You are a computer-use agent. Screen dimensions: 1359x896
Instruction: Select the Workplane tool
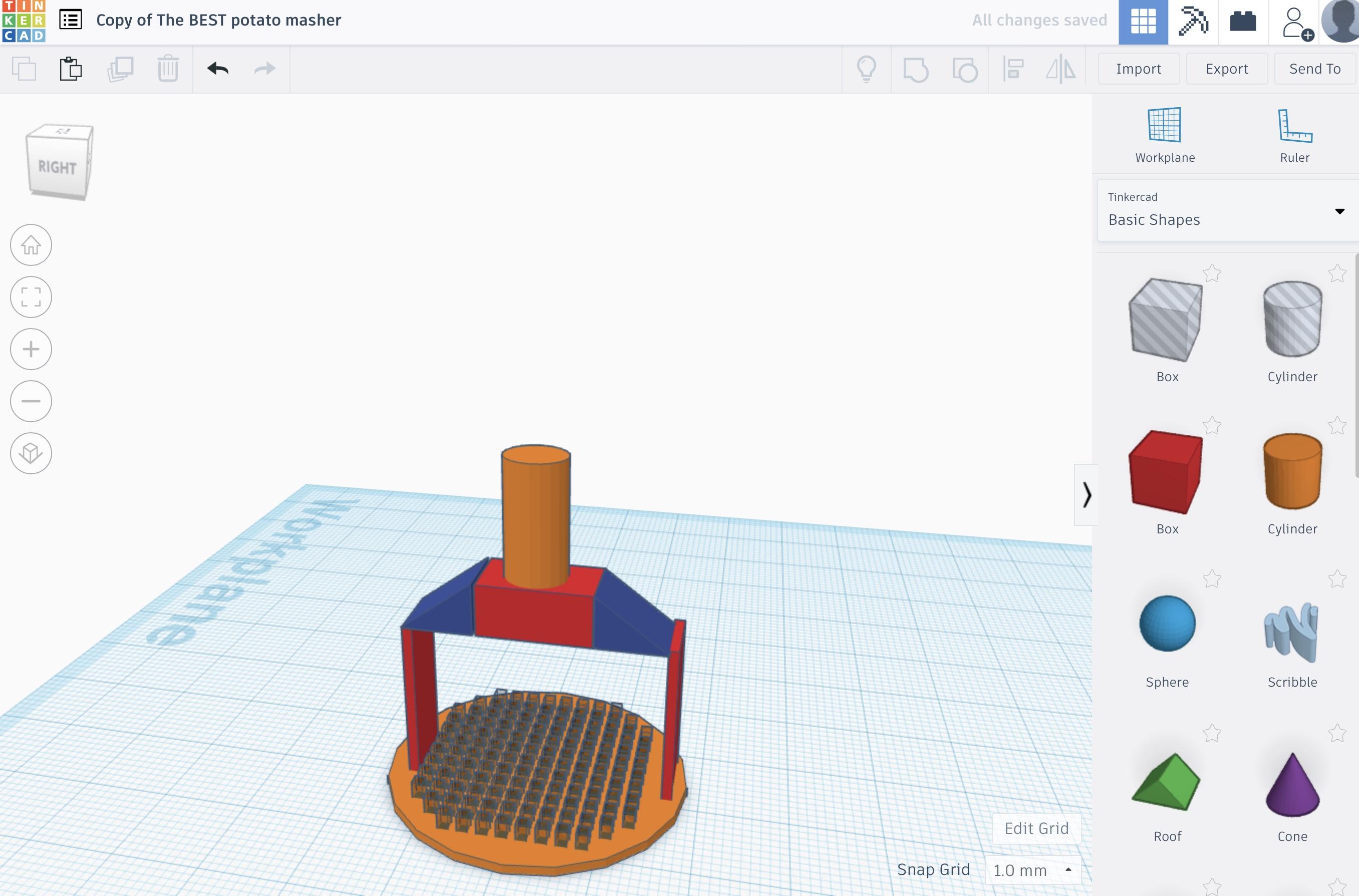1165,135
